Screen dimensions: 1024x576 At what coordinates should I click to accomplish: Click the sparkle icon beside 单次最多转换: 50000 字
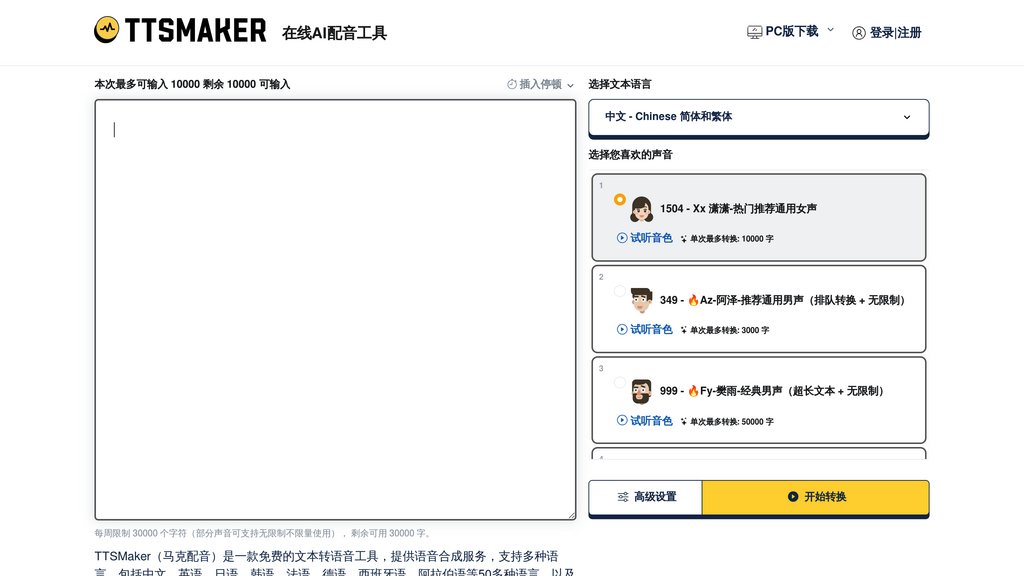[x=684, y=422]
